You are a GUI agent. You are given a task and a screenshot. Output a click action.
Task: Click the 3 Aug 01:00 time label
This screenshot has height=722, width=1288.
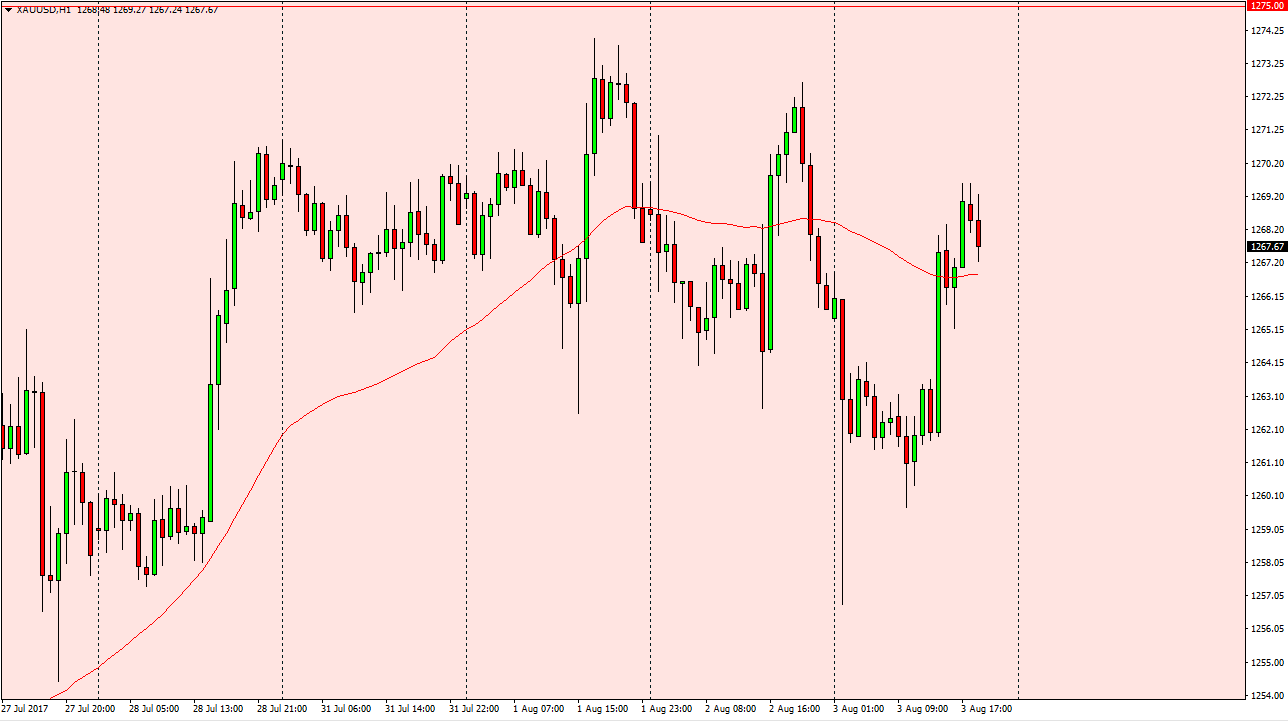tap(859, 709)
